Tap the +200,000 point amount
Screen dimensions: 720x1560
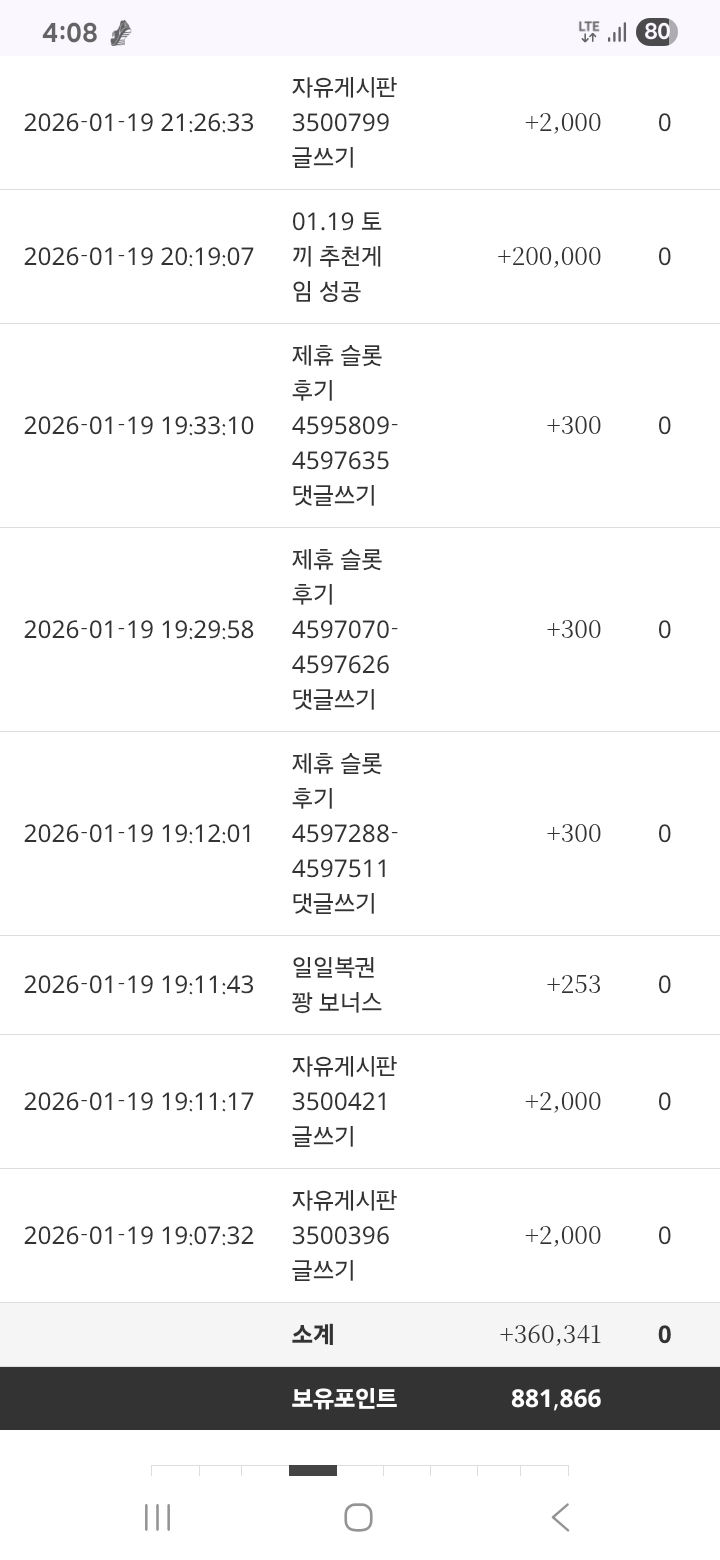tap(549, 257)
